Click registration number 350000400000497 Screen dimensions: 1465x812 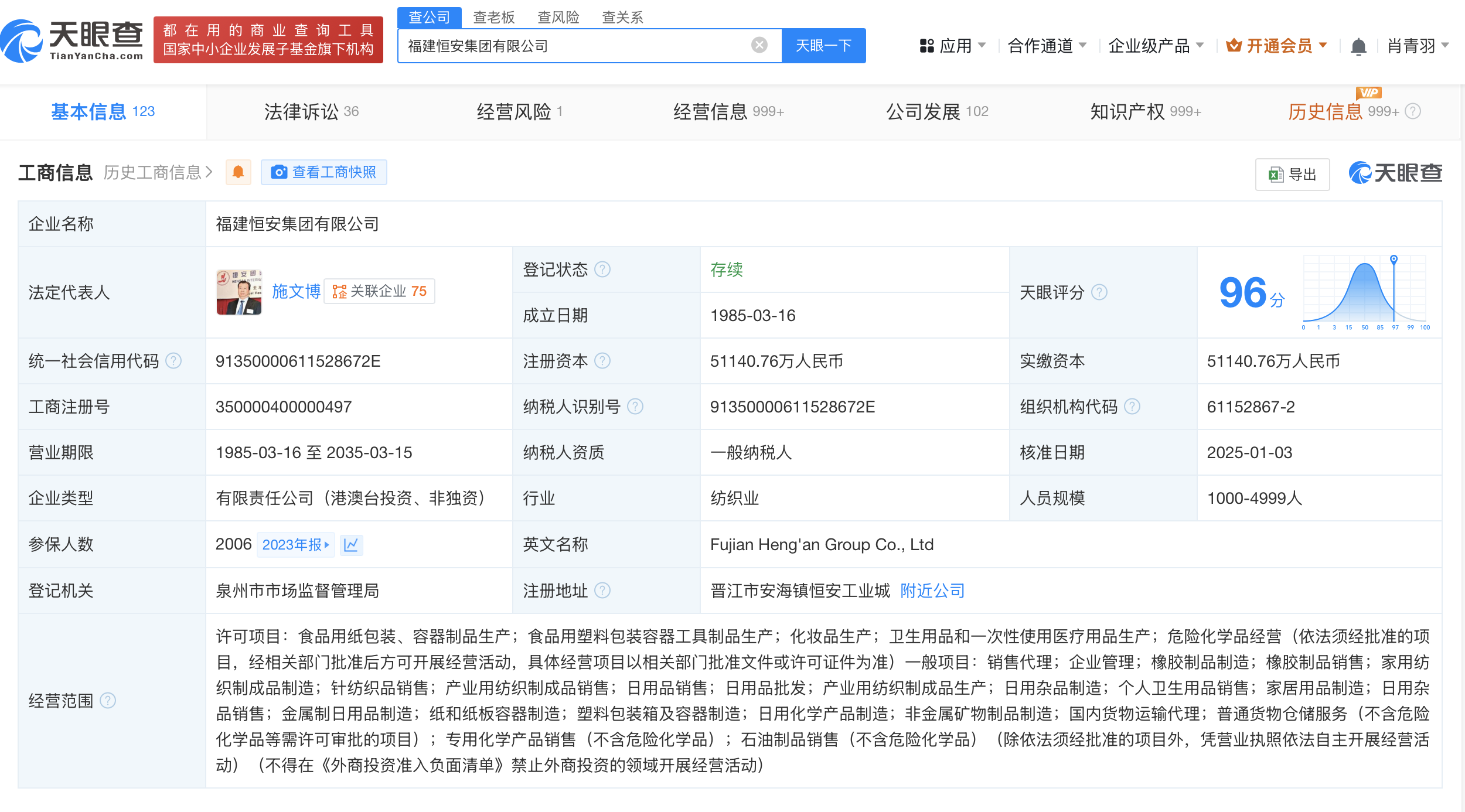coord(284,407)
